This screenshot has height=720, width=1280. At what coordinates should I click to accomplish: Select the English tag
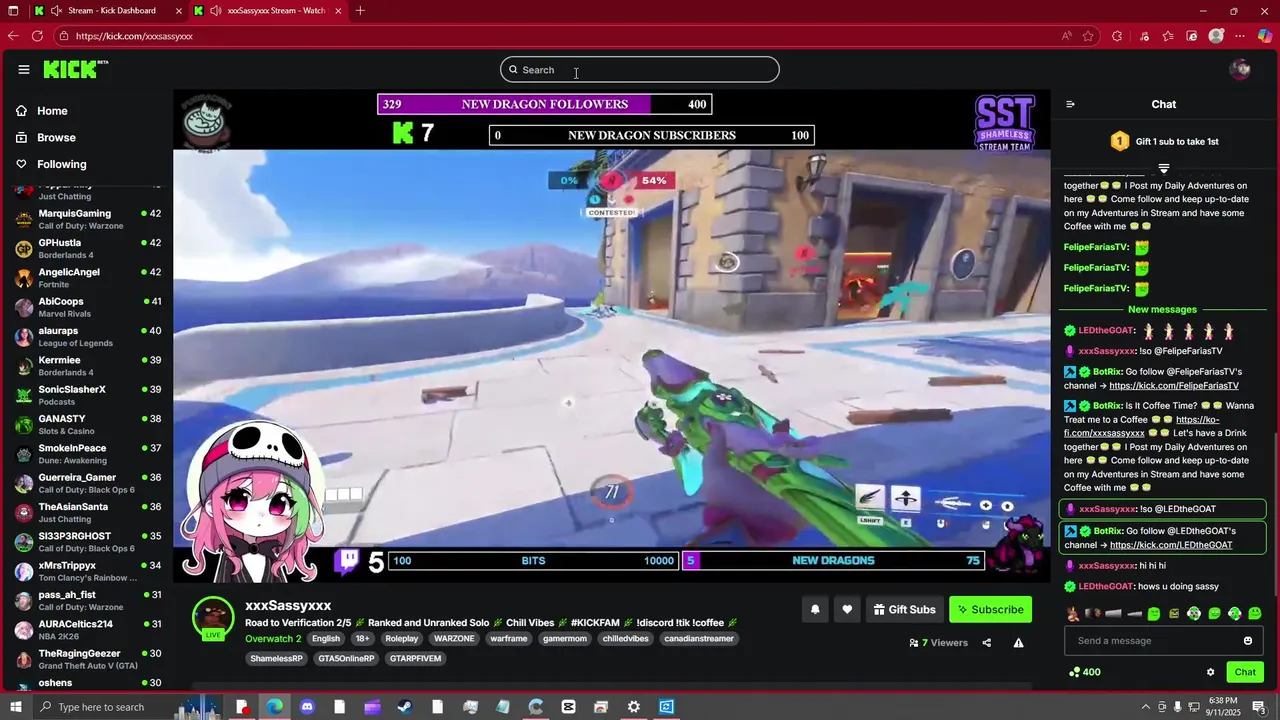[326, 639]
